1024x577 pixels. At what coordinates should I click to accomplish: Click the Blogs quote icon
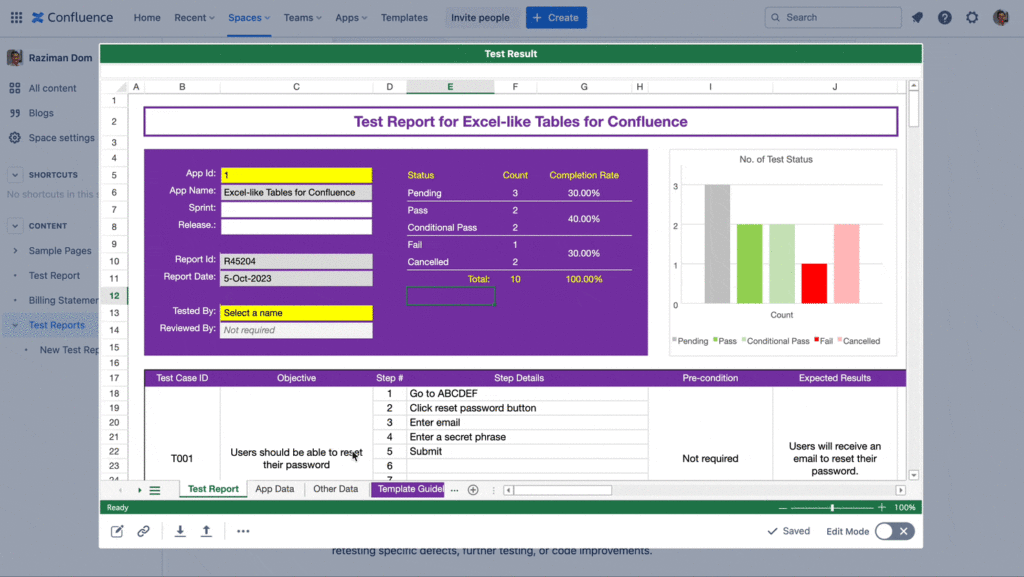(14, 113)
